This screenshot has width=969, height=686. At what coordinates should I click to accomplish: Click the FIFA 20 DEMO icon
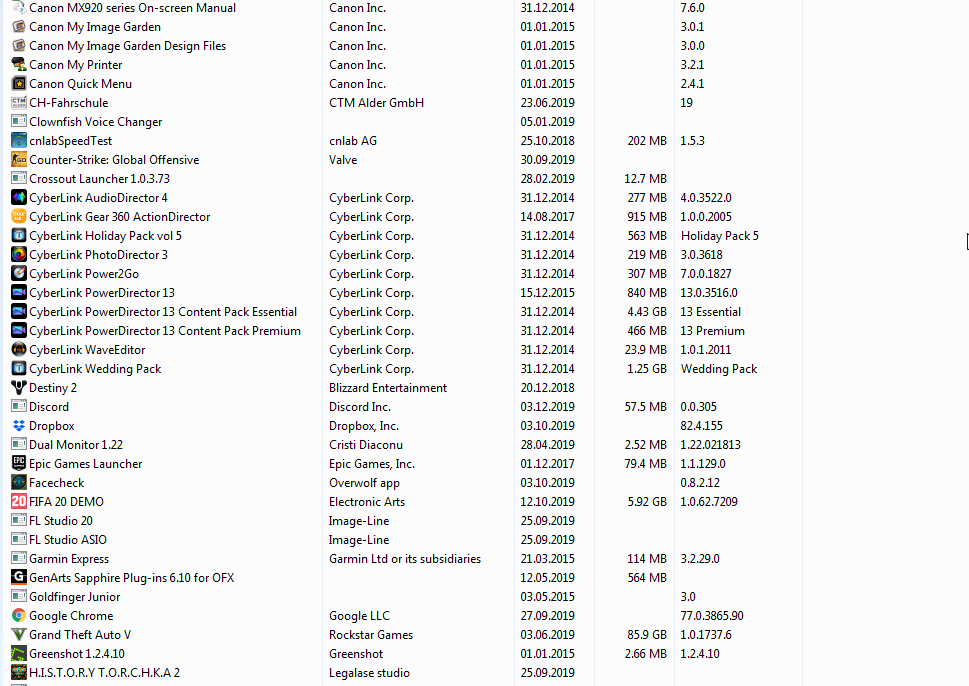tap(19, 501)
